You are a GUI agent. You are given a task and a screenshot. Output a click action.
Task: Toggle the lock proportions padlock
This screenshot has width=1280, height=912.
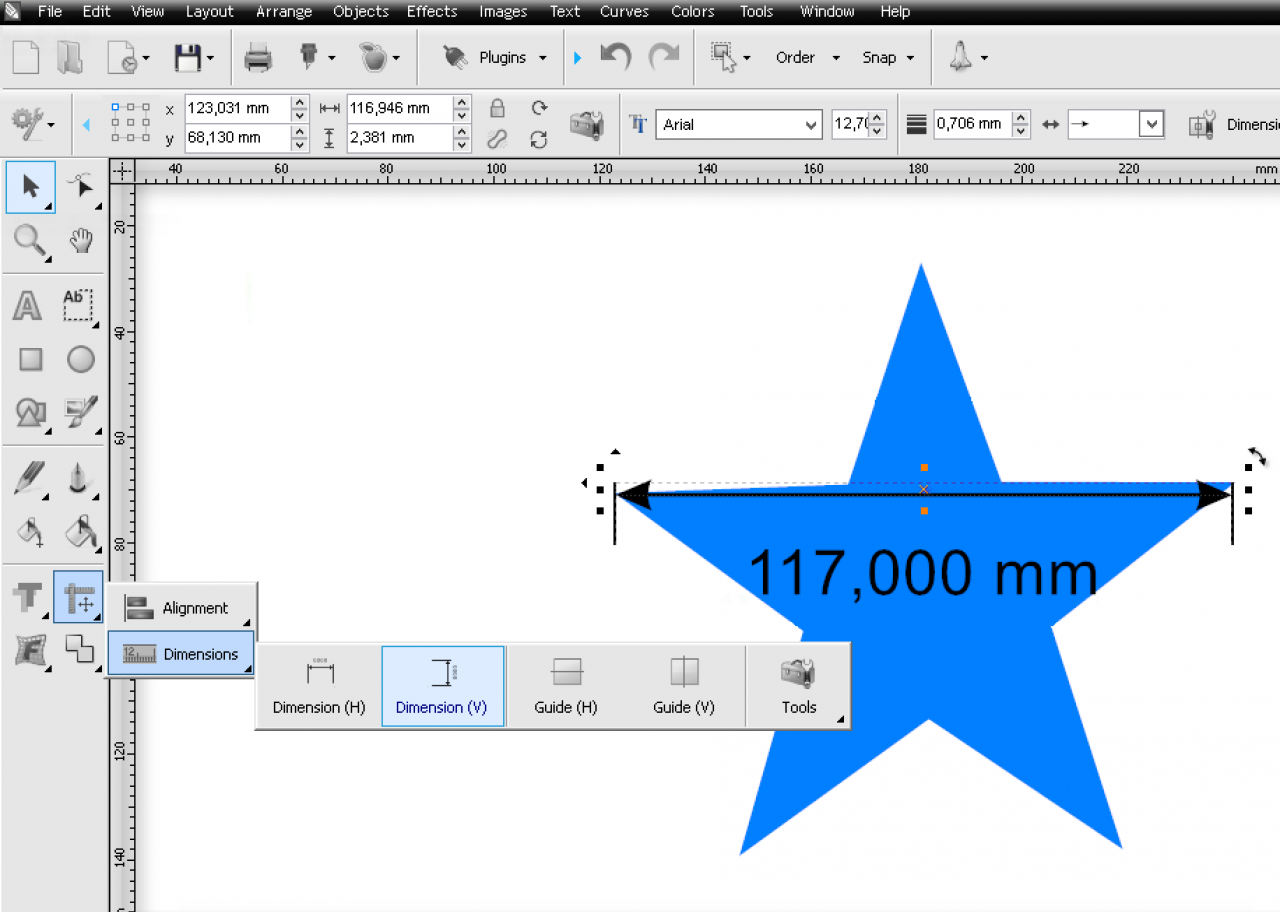tap(497, 109)
